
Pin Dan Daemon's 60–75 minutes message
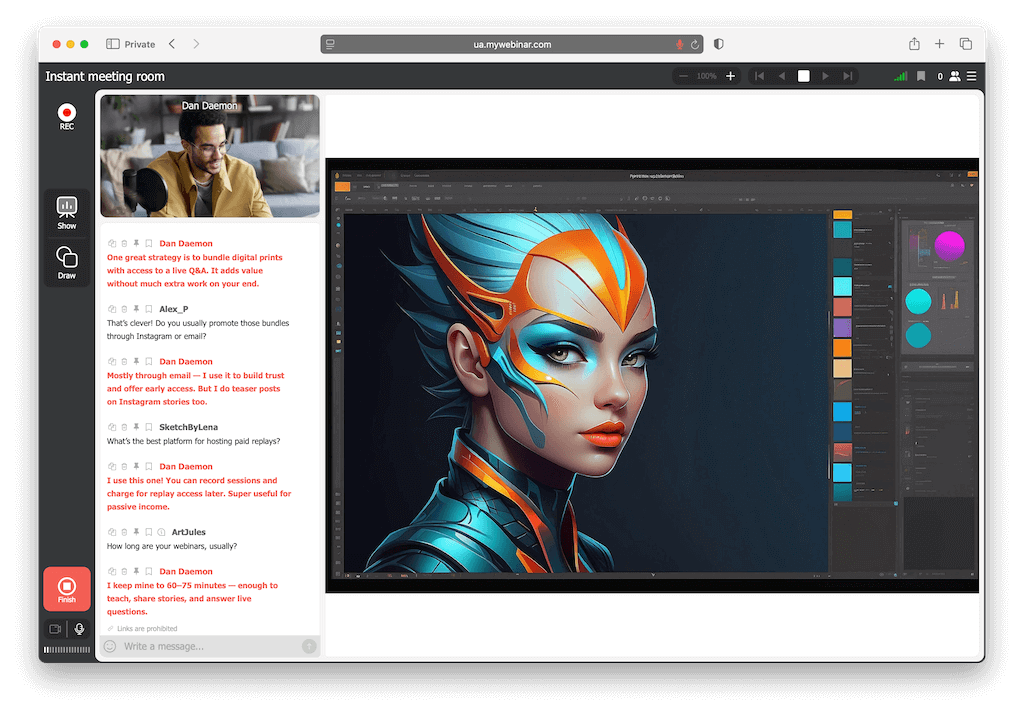[x=136, y=572]
